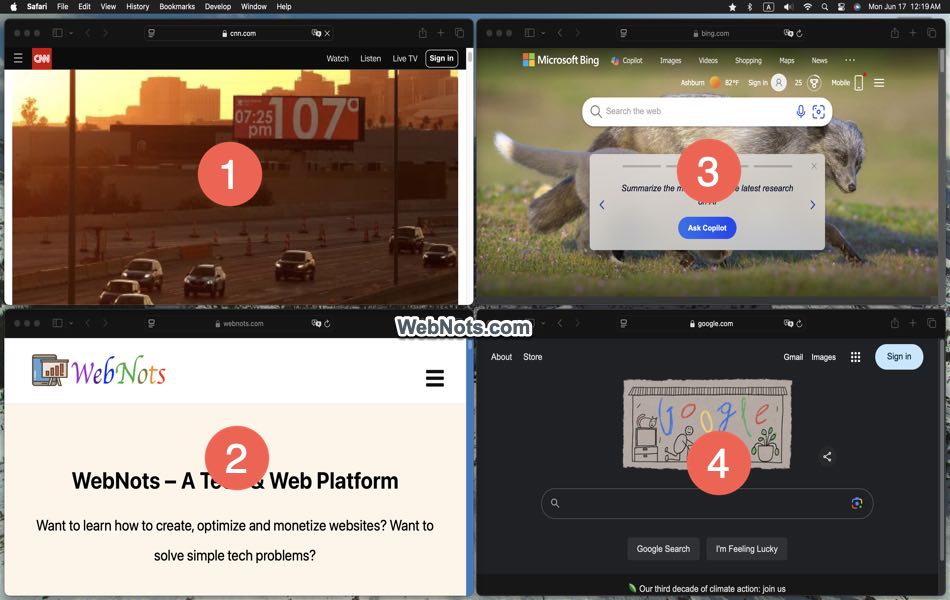Image resolution: width=950 pixels, height=600 pixels.
Task: Click Share icon in cnn.com window
Action: (422, 33)
